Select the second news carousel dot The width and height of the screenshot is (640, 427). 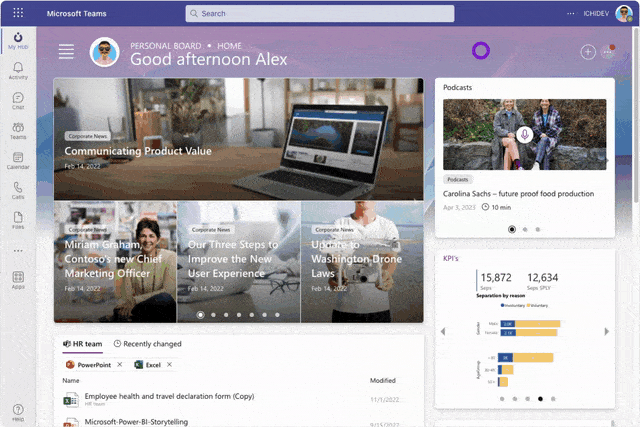(213, 315)
